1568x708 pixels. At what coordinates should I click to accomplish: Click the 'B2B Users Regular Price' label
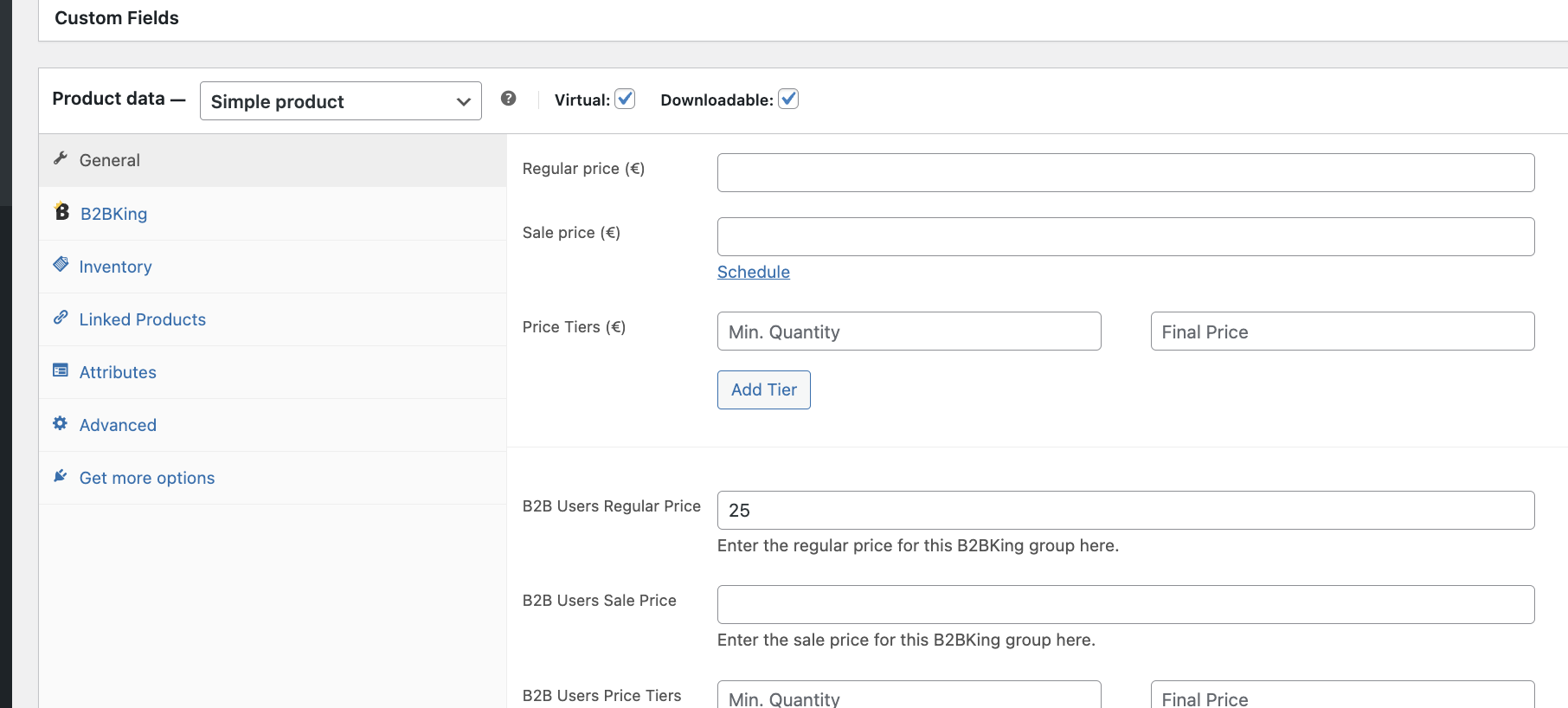[x=612, y=506]
